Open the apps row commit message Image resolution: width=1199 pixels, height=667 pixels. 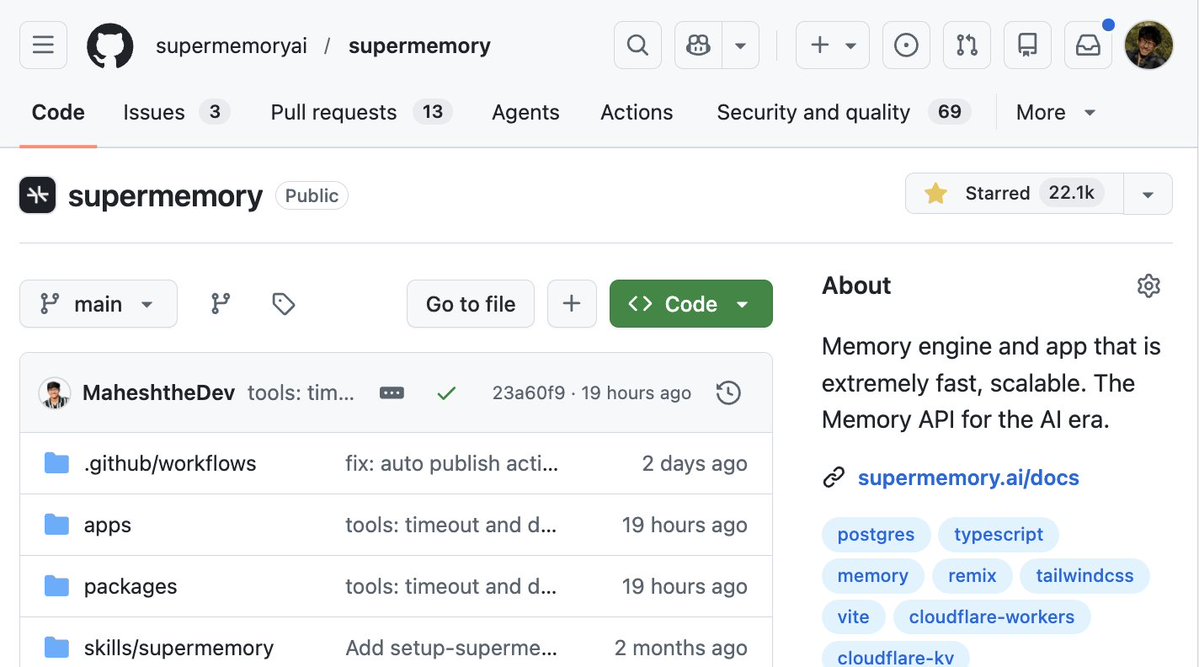(450, 525)
